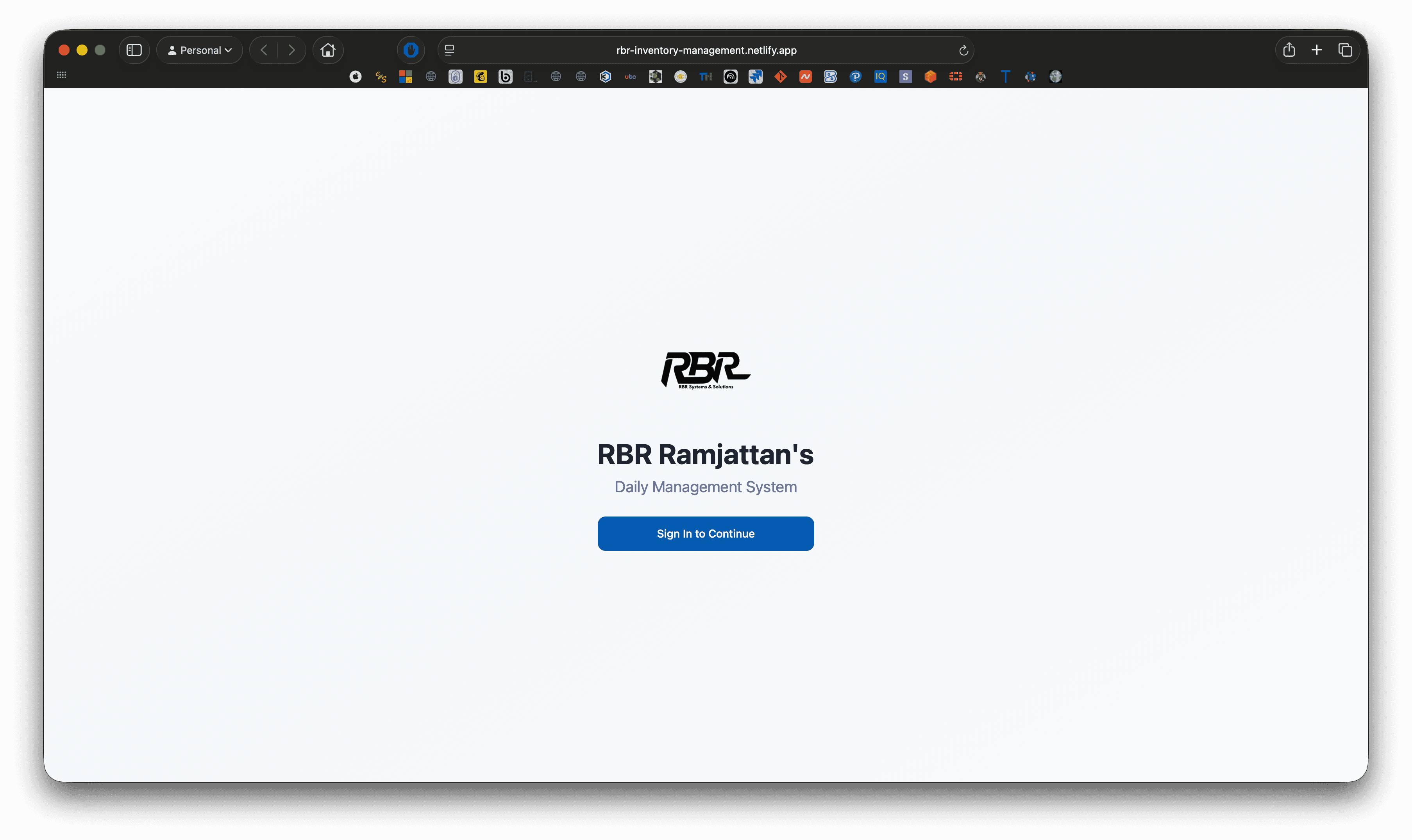Show the tab overview
The image size is (1412, 840).
(x=1345, y=50)
